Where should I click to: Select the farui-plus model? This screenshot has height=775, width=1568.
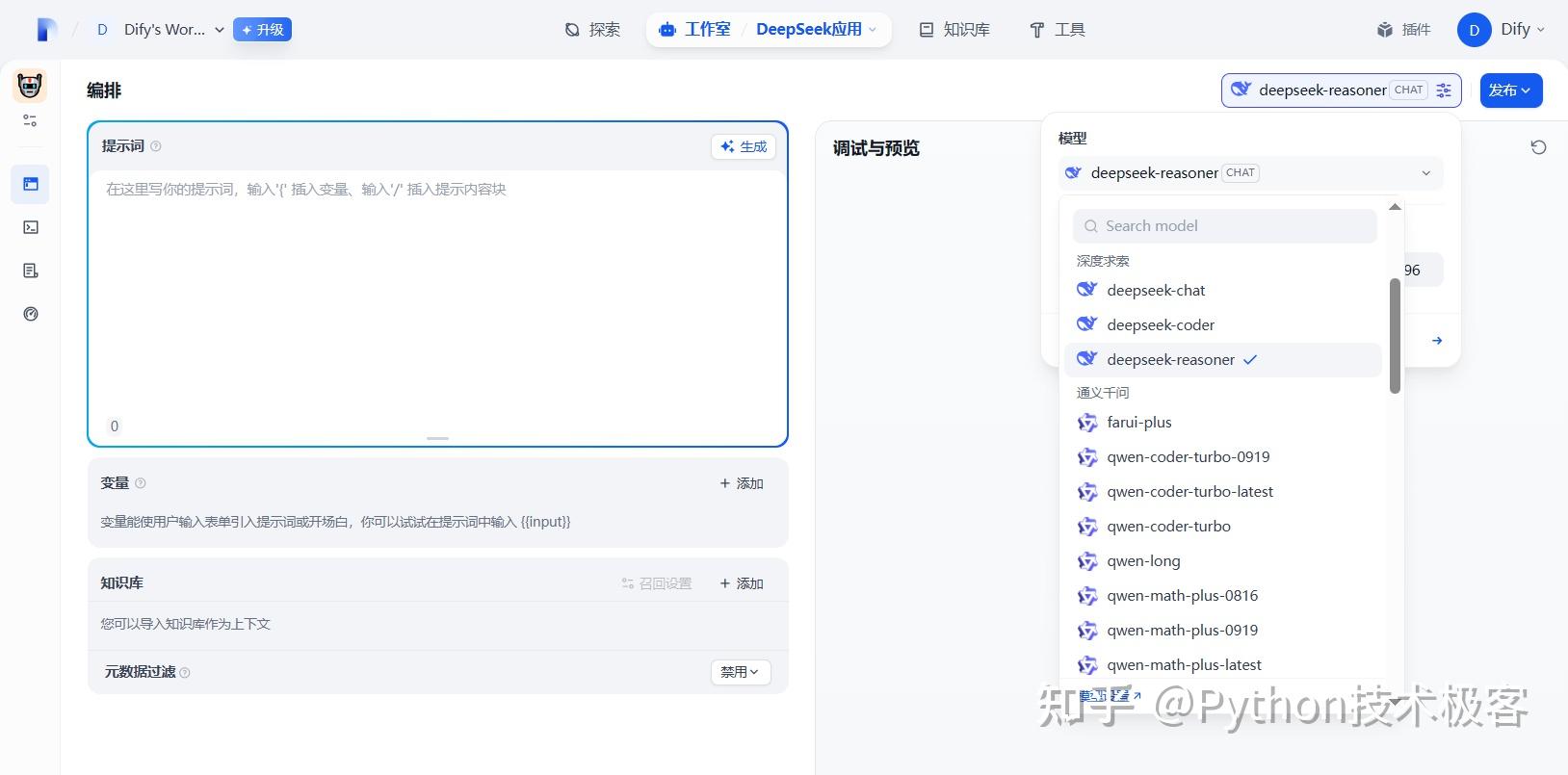click(x=1223, y=422)
